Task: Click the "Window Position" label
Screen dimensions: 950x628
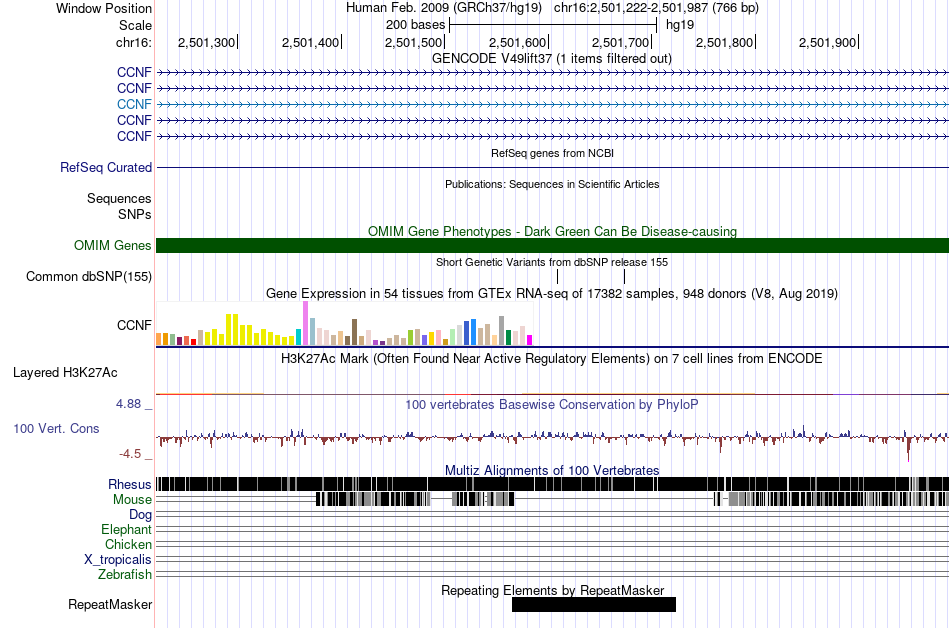Action: point(104,8)
